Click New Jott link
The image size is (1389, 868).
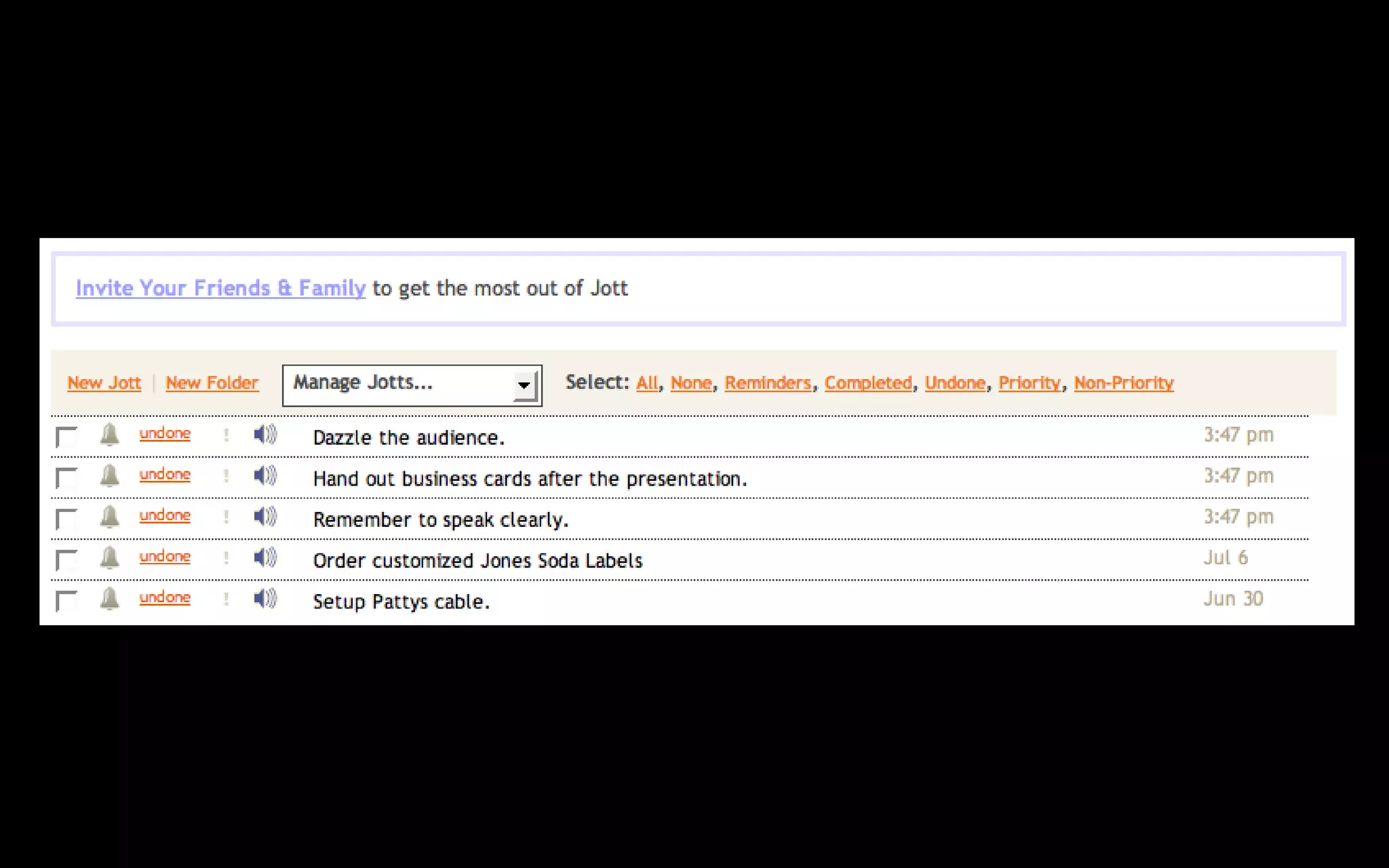[x=104, y=383]
